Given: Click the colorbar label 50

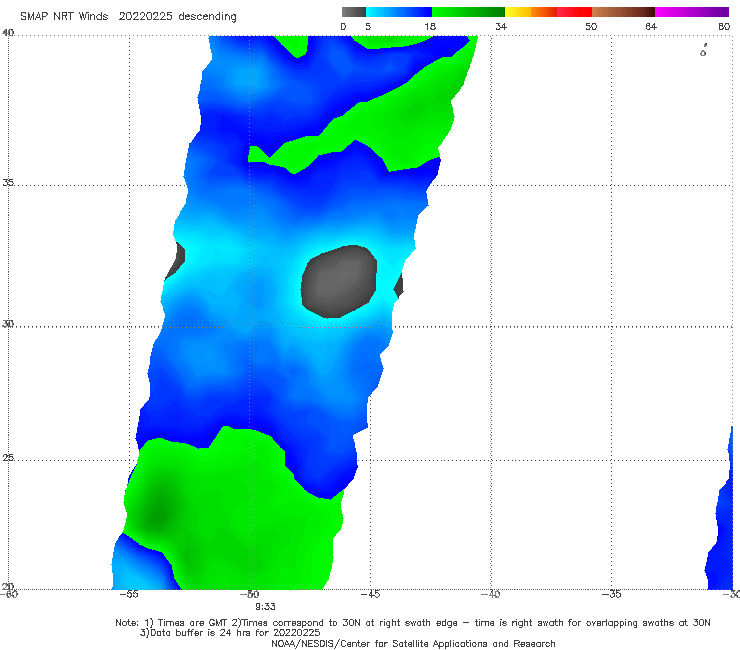Looking at the screenshot, I should pyautogui.click(x=591, y=27).
